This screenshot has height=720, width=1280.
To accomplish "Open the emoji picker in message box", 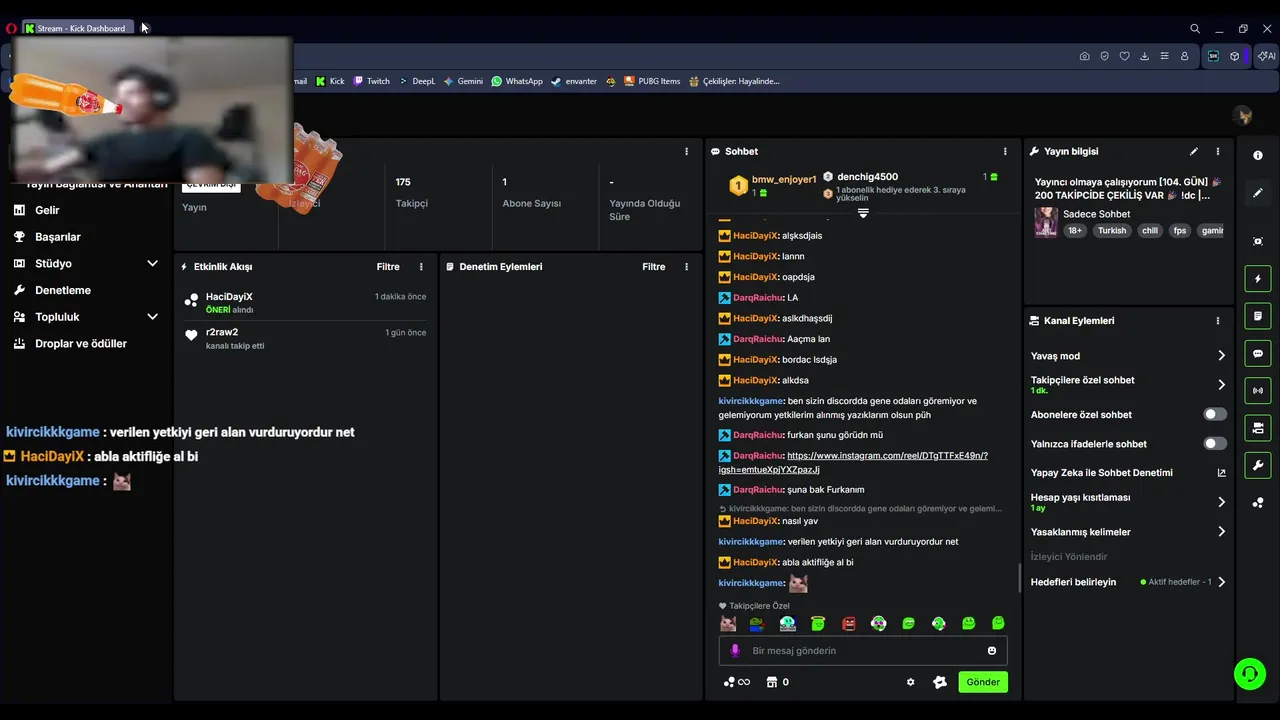I will [992, 650].
